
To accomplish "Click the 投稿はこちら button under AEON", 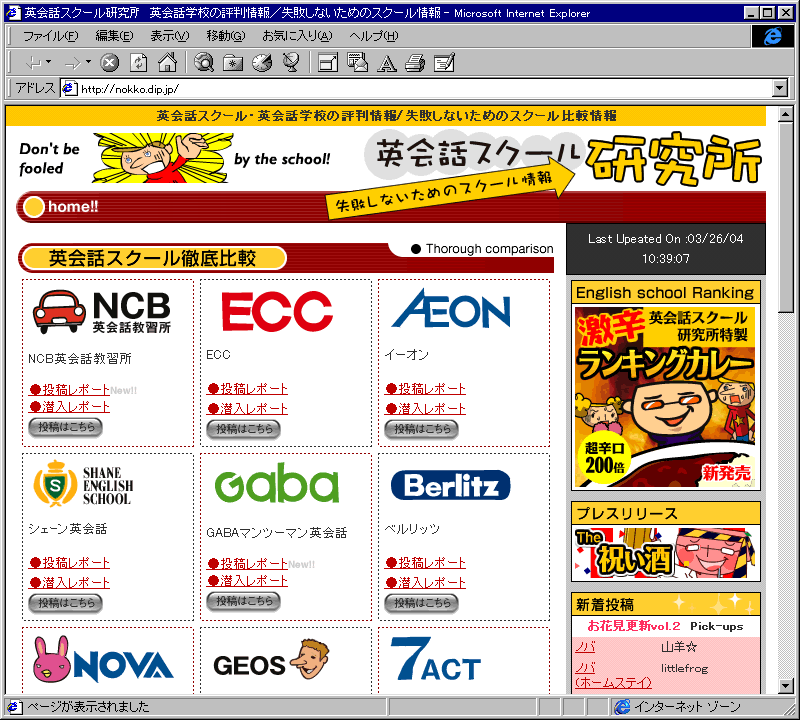I will (x=422, y=429).
